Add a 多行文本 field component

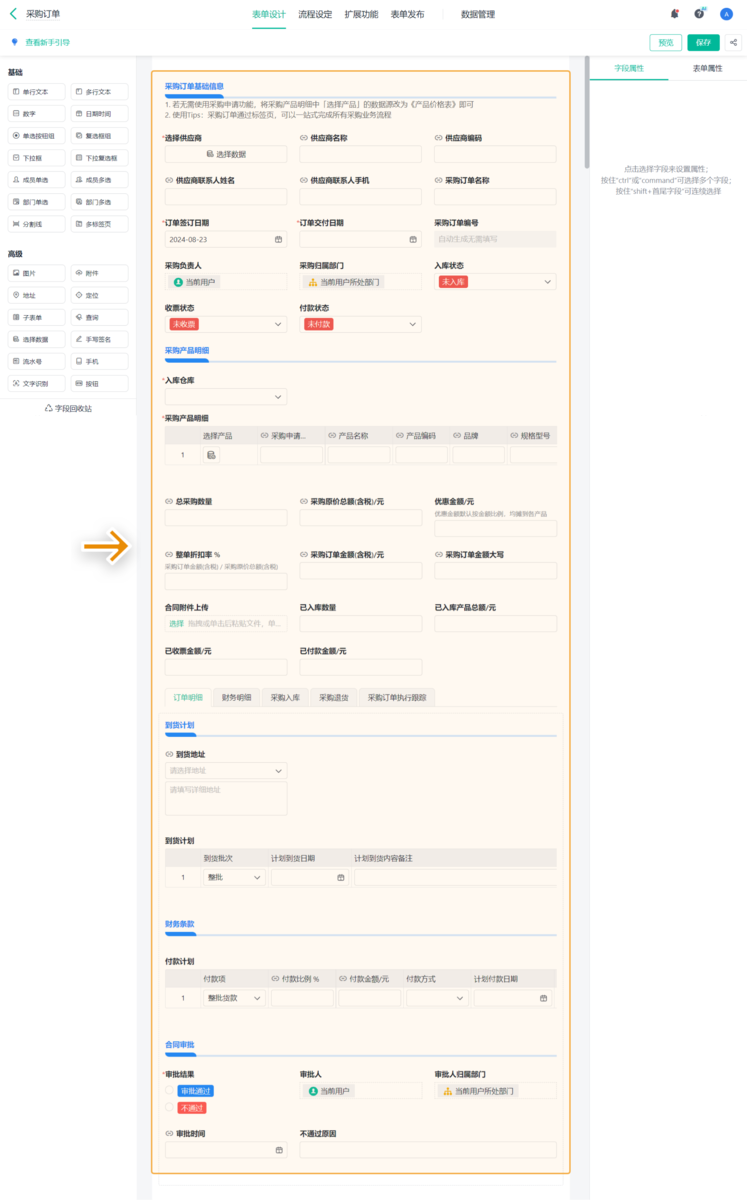tap(100, 91)
